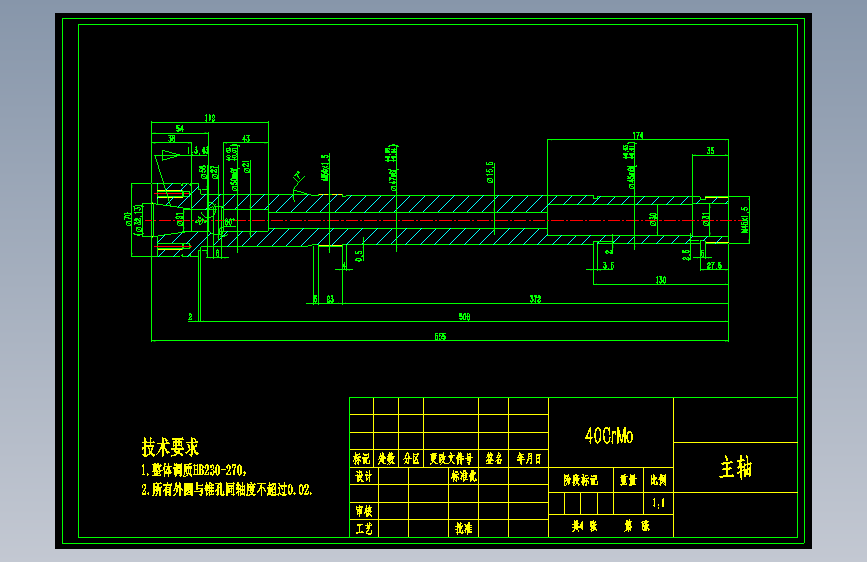Click the M46x1.5 thread callout

point(744,220)
